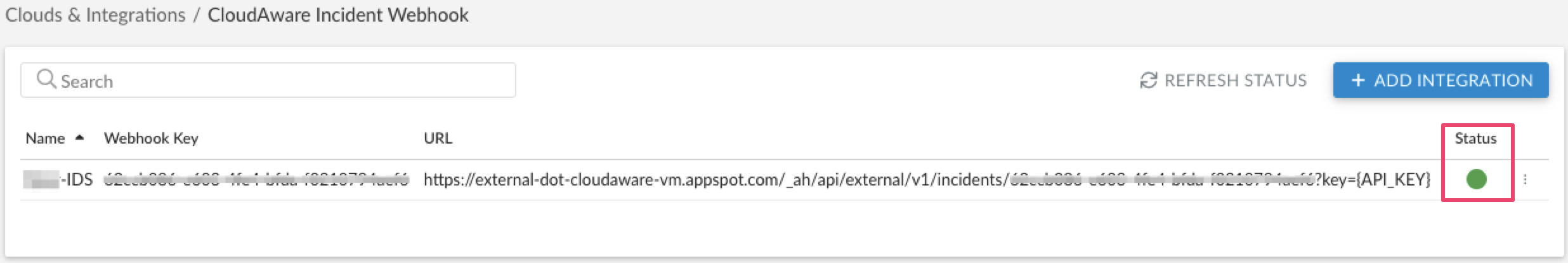Viewport: 1568px width, 263px height.
Task: Click the Webhook Key column header
Action: pyautogui.click(x=151, y=138)
